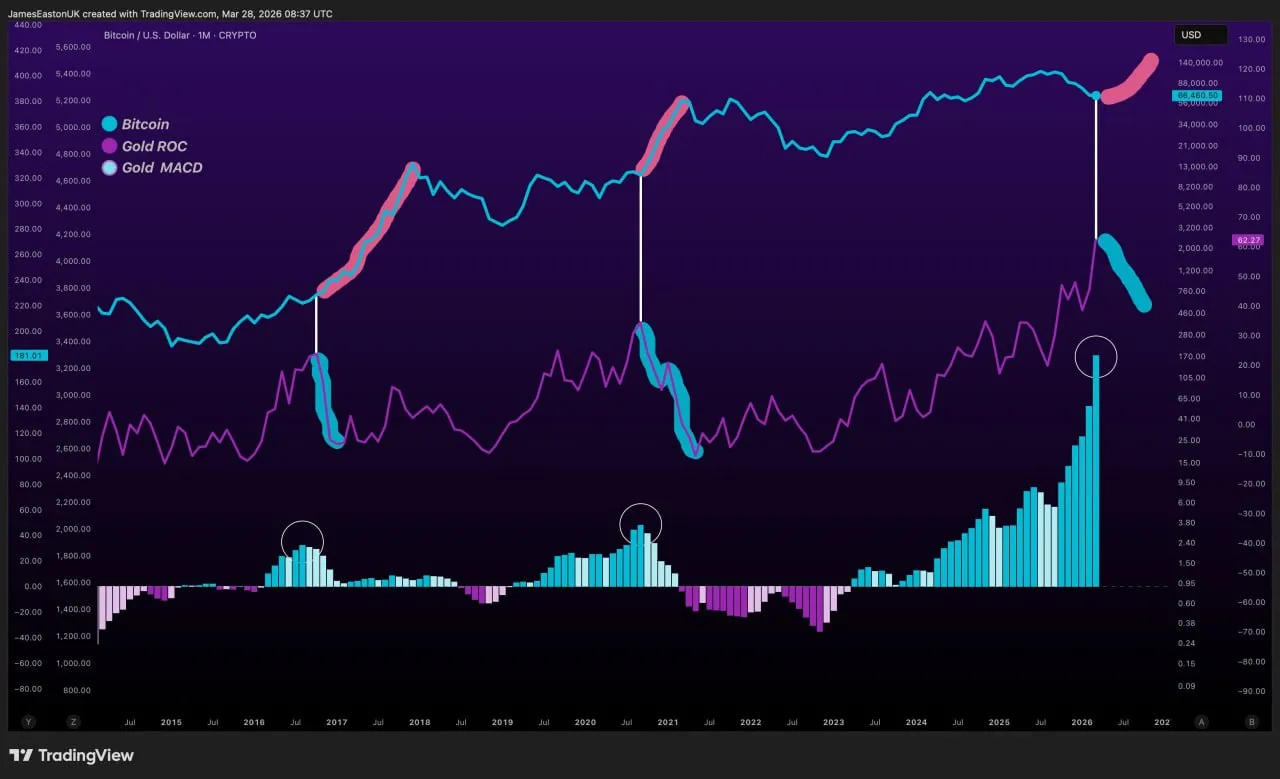The image size is (1280, 779).
Task: Click the Z scale button
Action: (x=73, y=722)
